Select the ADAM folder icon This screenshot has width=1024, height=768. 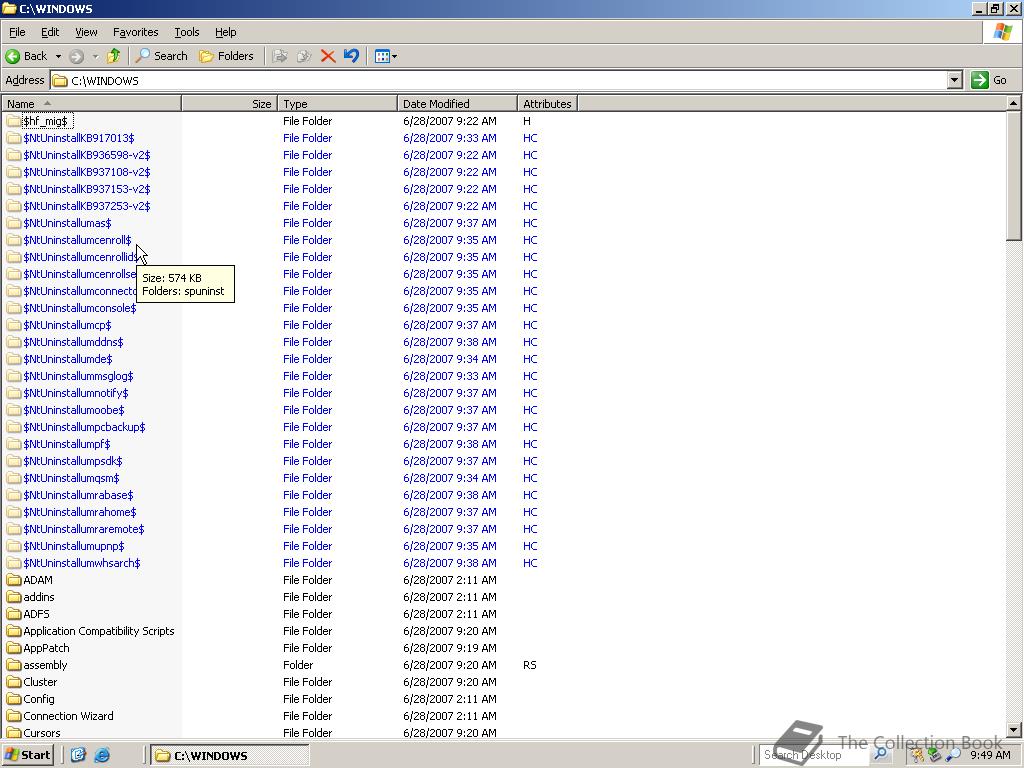14,579
